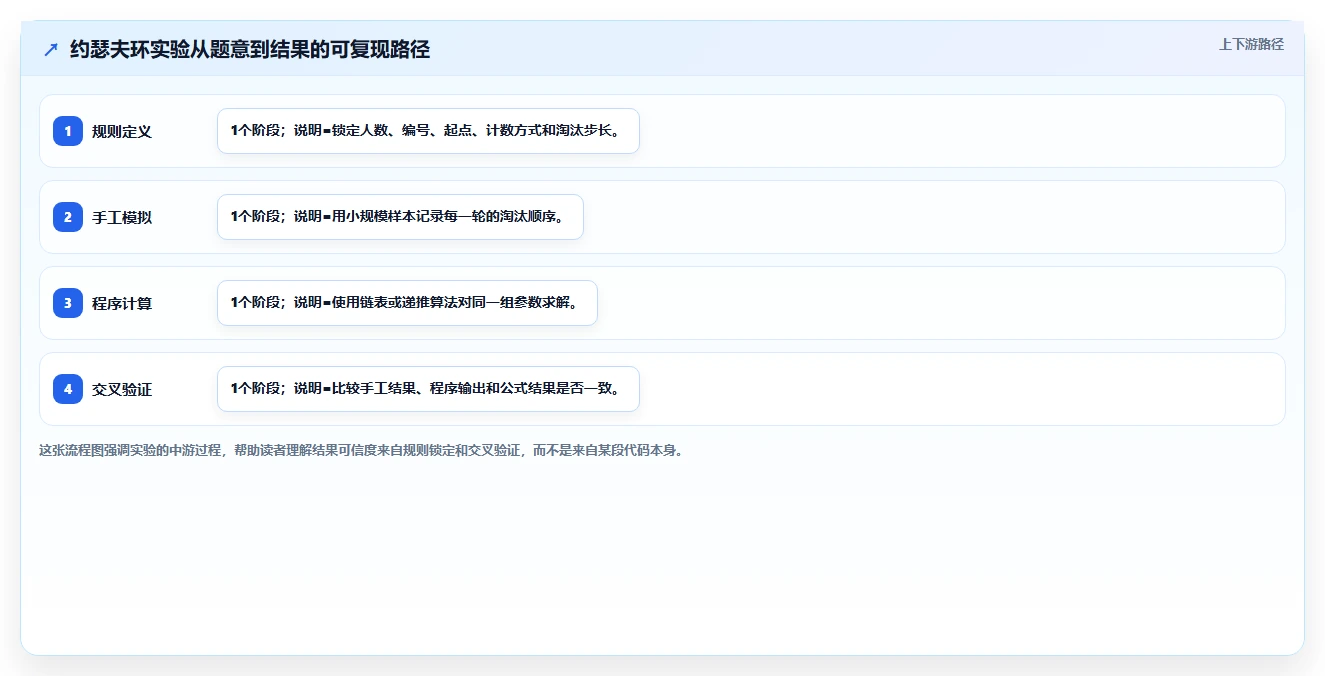Open the description box about 小规模样本记录淘汰顺序
The width and height of the screenshot is (1325, 676).
400,217
